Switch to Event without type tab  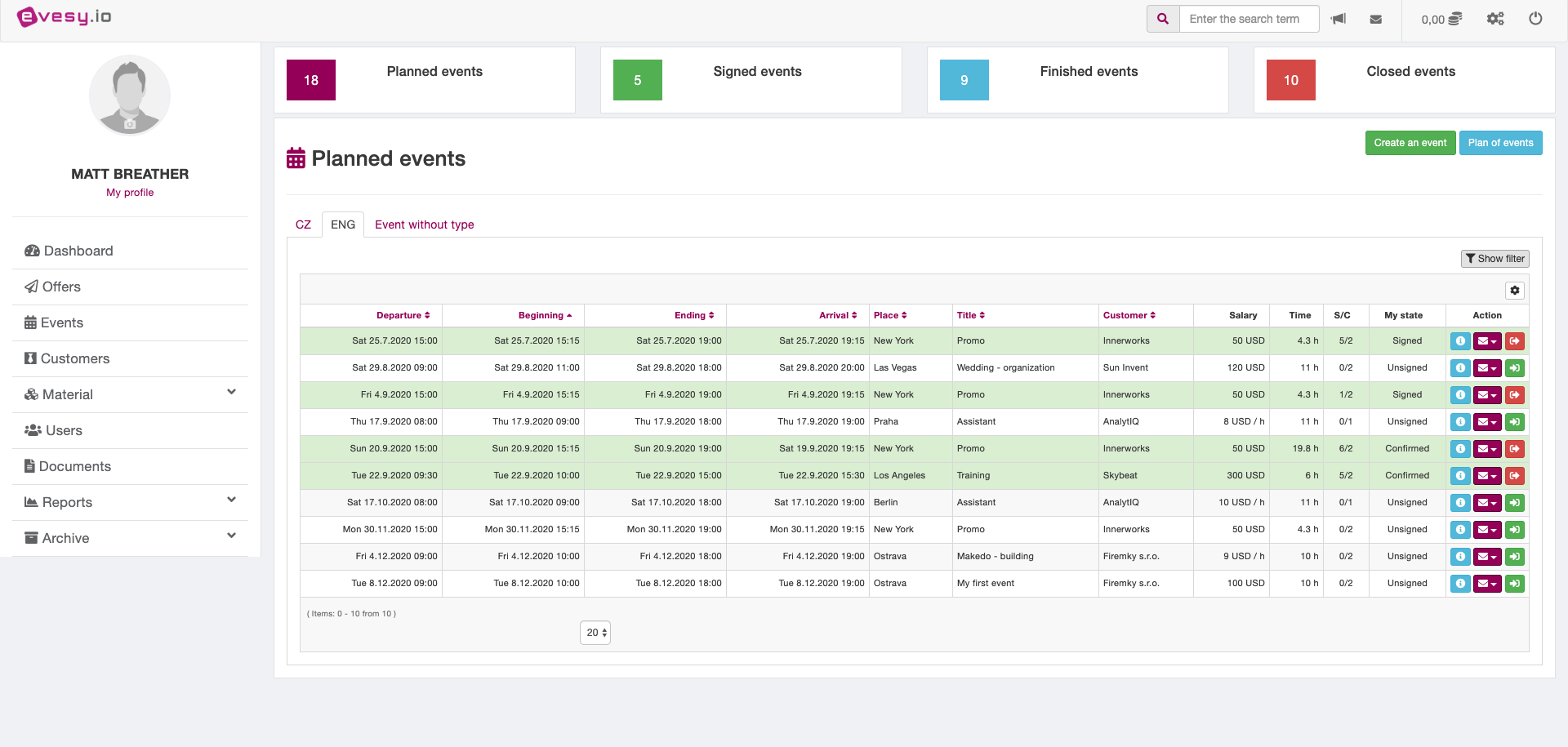(x=425, y=225)
